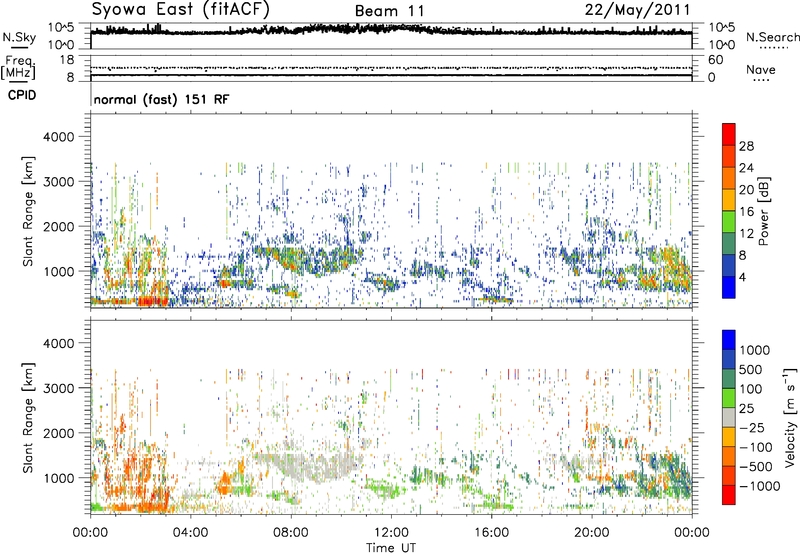Image resolution: width=800 pixels, height=554 pixels.
Task: Click the '04:00' time axis tick label
Action: [190, 533]
